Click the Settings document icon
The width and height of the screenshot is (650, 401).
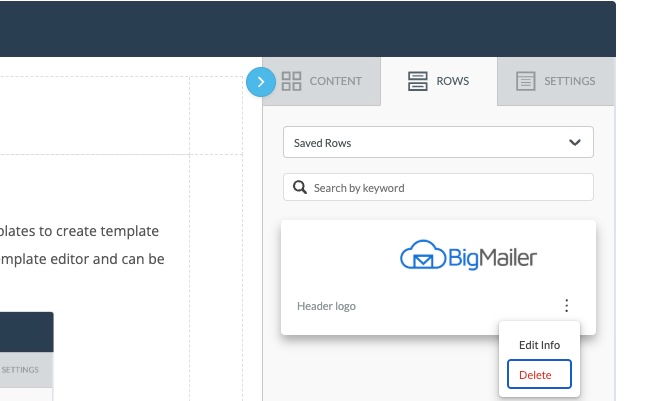point(525,81)
